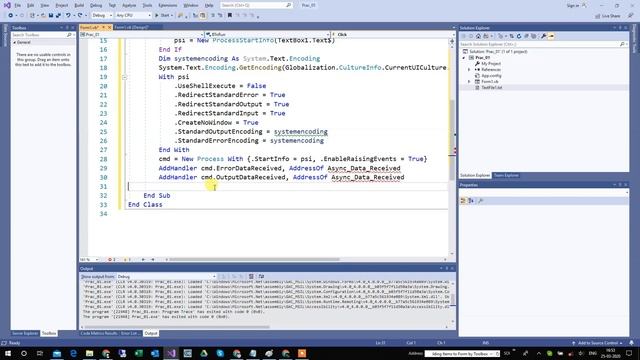Click the Save All icon

tap(58, 15)
